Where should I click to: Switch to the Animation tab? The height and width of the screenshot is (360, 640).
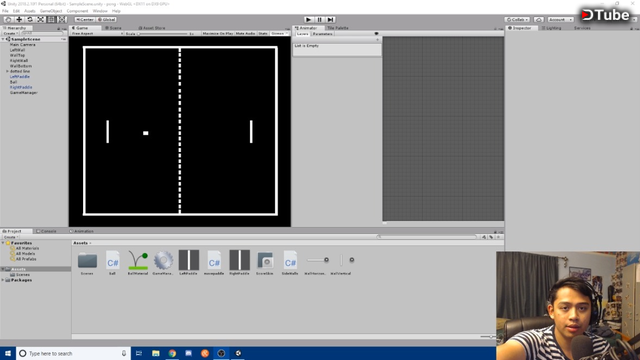[82, 231]
